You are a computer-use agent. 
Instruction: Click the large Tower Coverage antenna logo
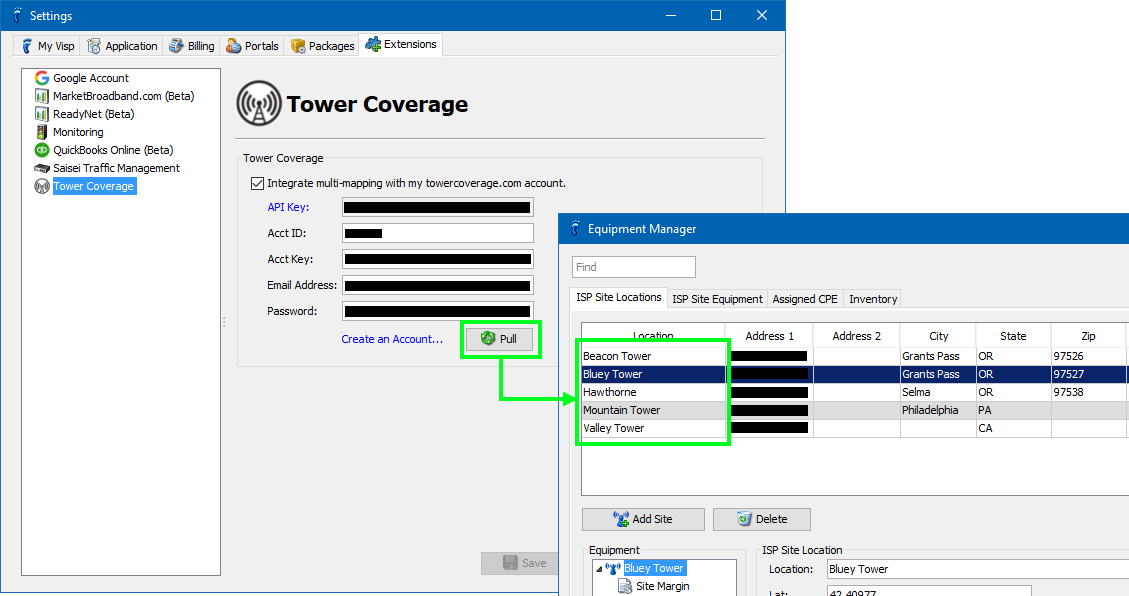coord(258,104)
